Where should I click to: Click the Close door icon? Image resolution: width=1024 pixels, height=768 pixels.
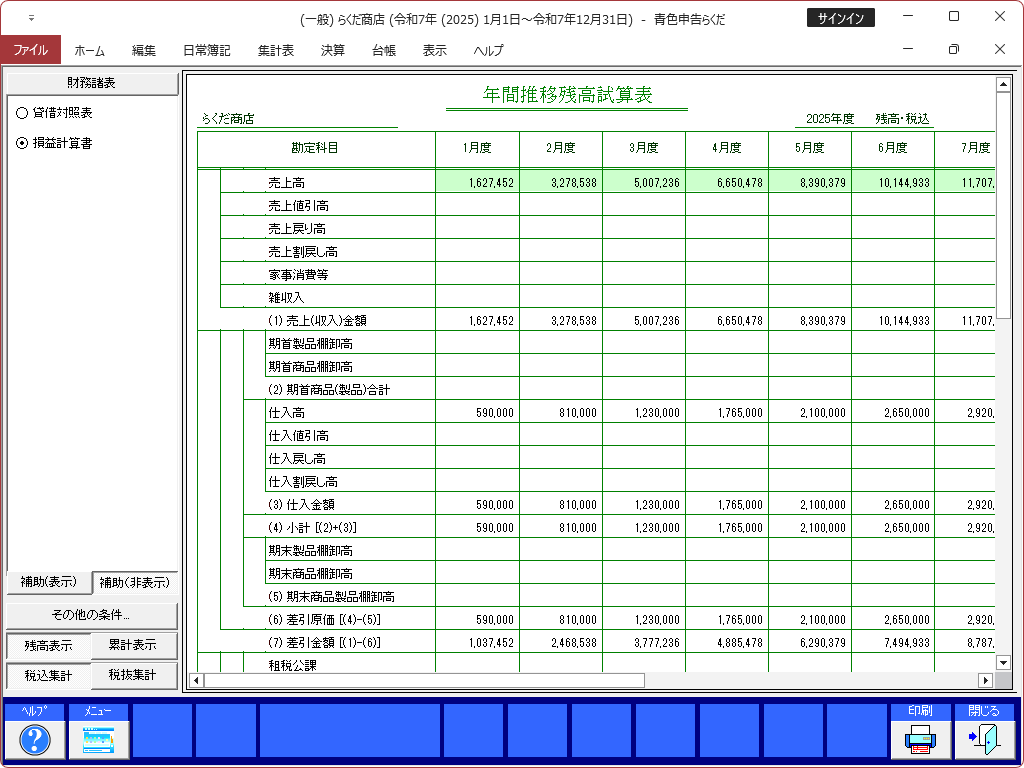(x=984, y=740)
